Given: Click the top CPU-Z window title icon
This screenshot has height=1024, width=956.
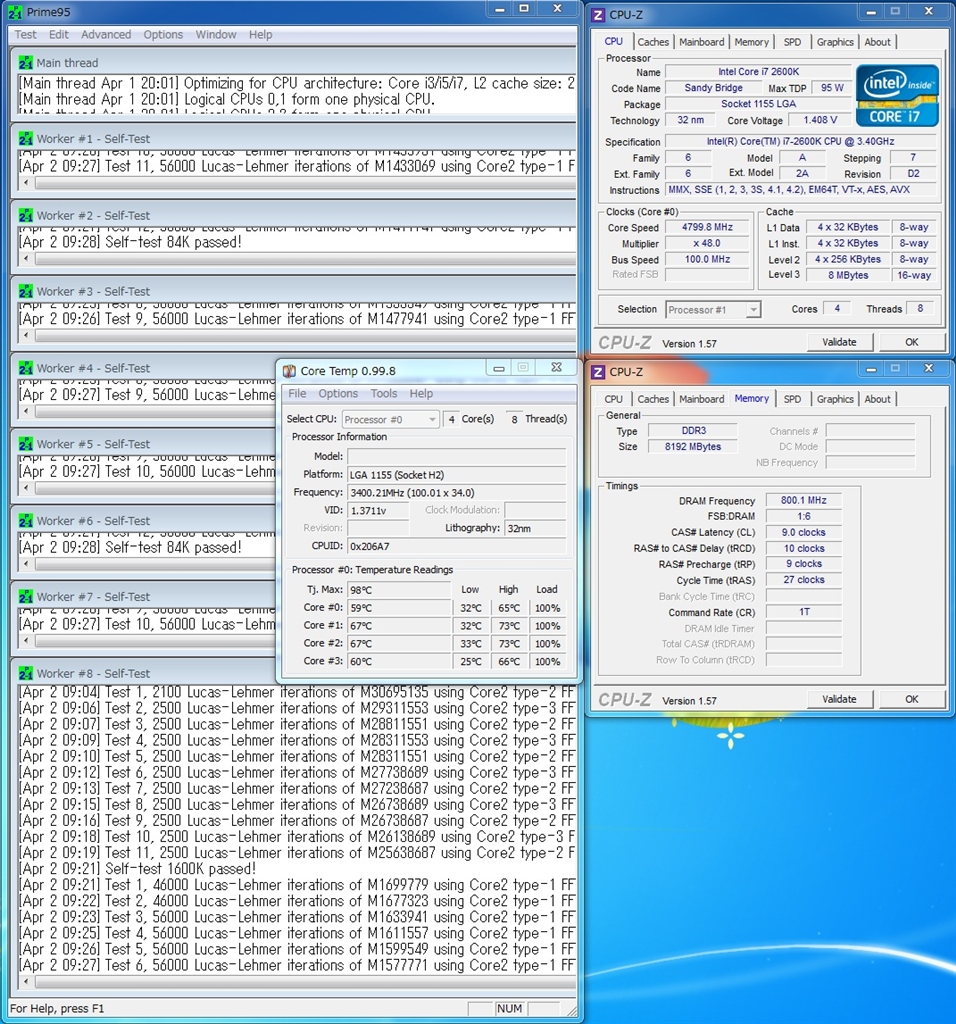Looking at the screenshot, I should 598,14.
